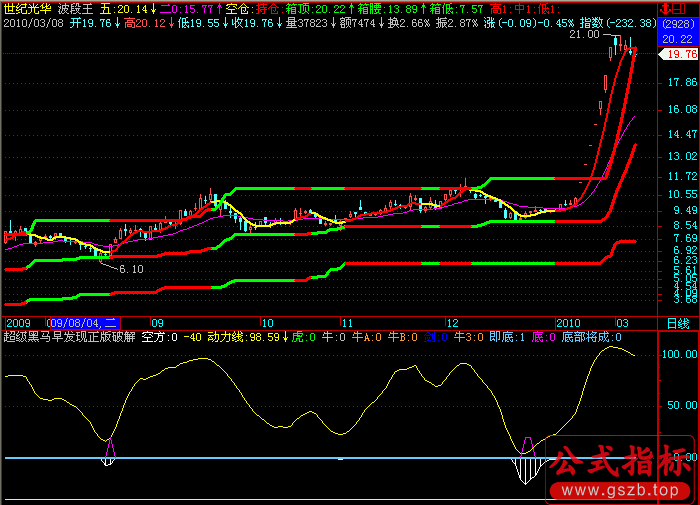Click the 2009 year label on timeline
700x505 pixels.
coord(18,324)
